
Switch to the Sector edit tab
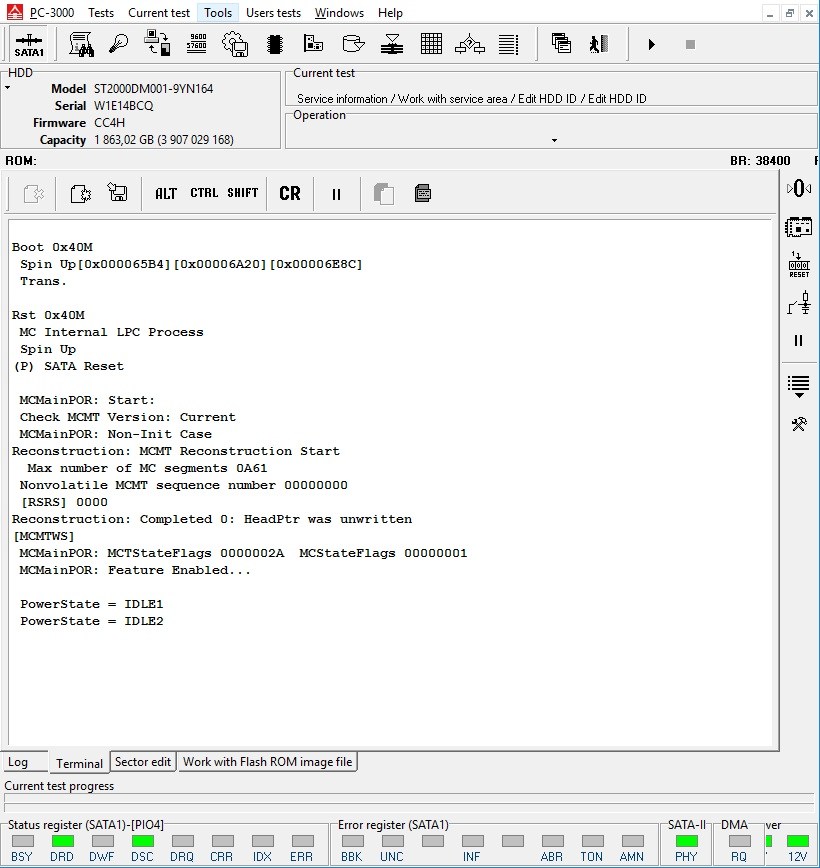click(143, 762)
